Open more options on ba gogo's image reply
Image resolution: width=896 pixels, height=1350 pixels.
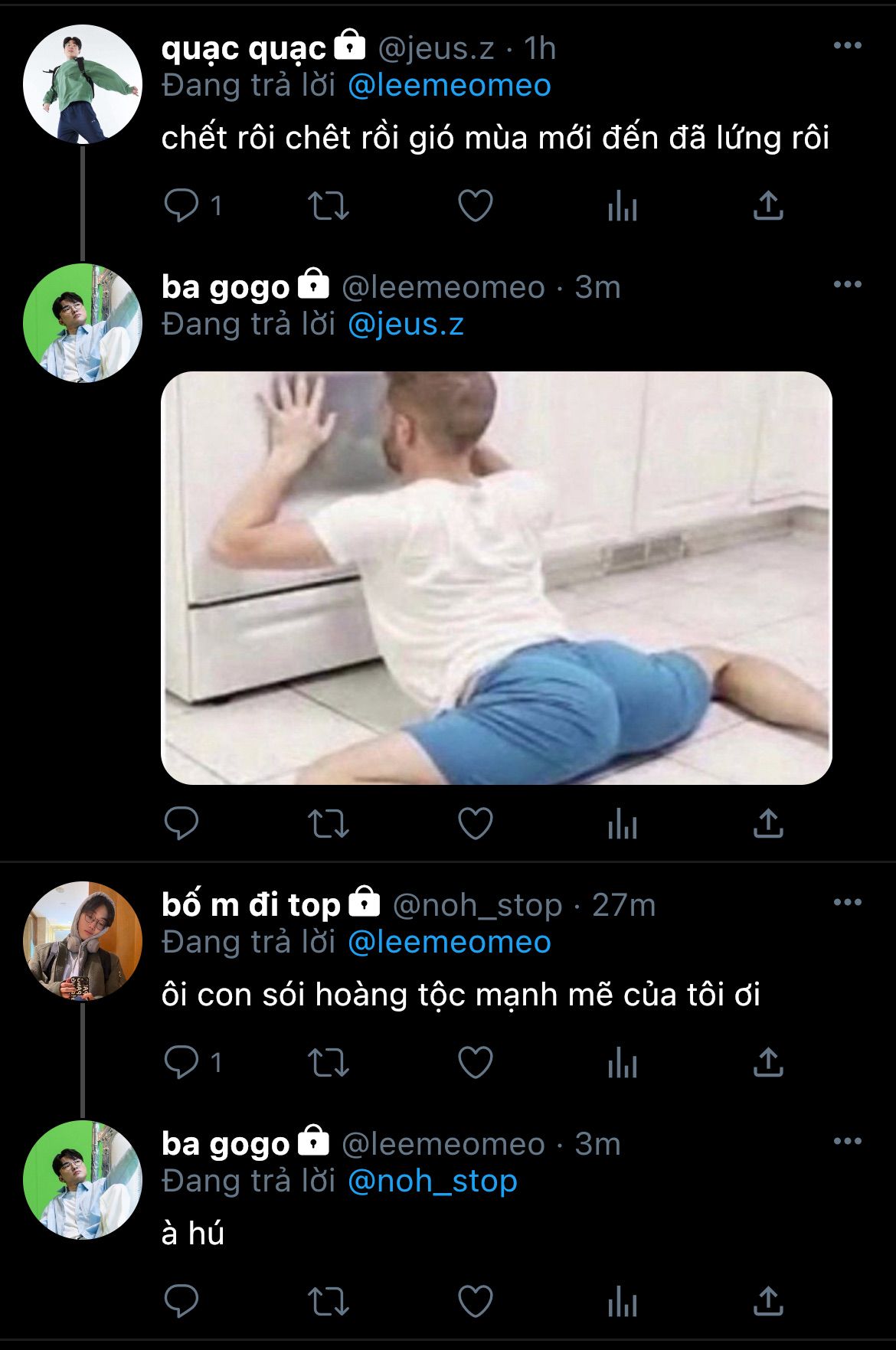tap(847, 285)
